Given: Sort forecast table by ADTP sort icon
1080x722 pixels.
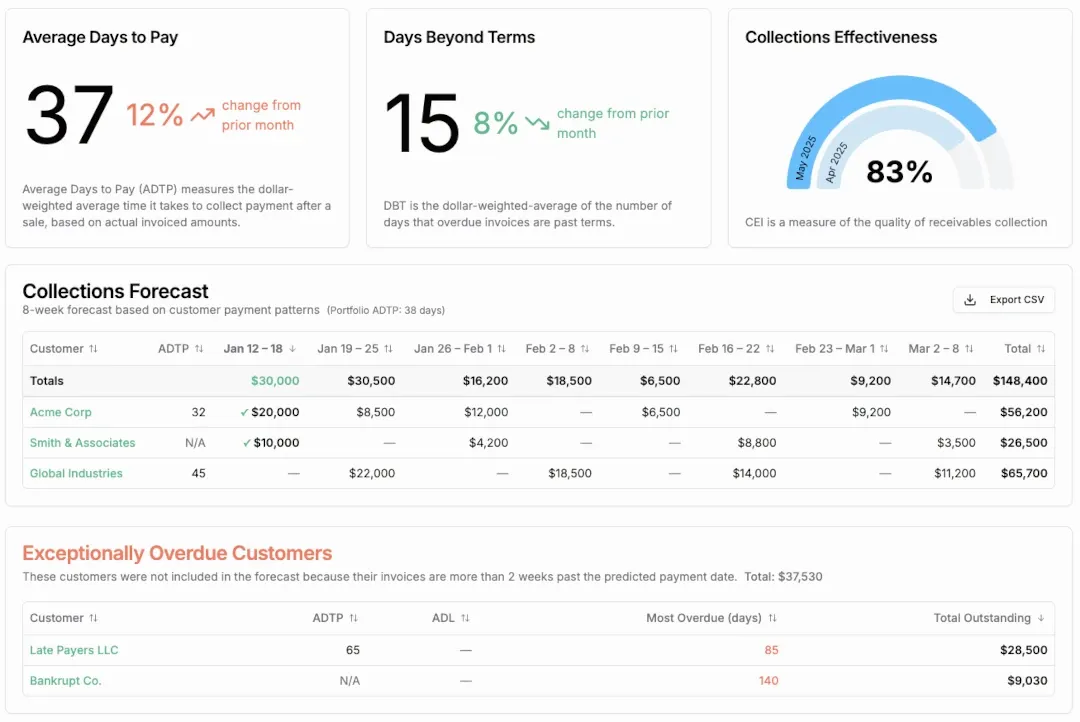Looking at the screenshot, I should click(199, 349).
